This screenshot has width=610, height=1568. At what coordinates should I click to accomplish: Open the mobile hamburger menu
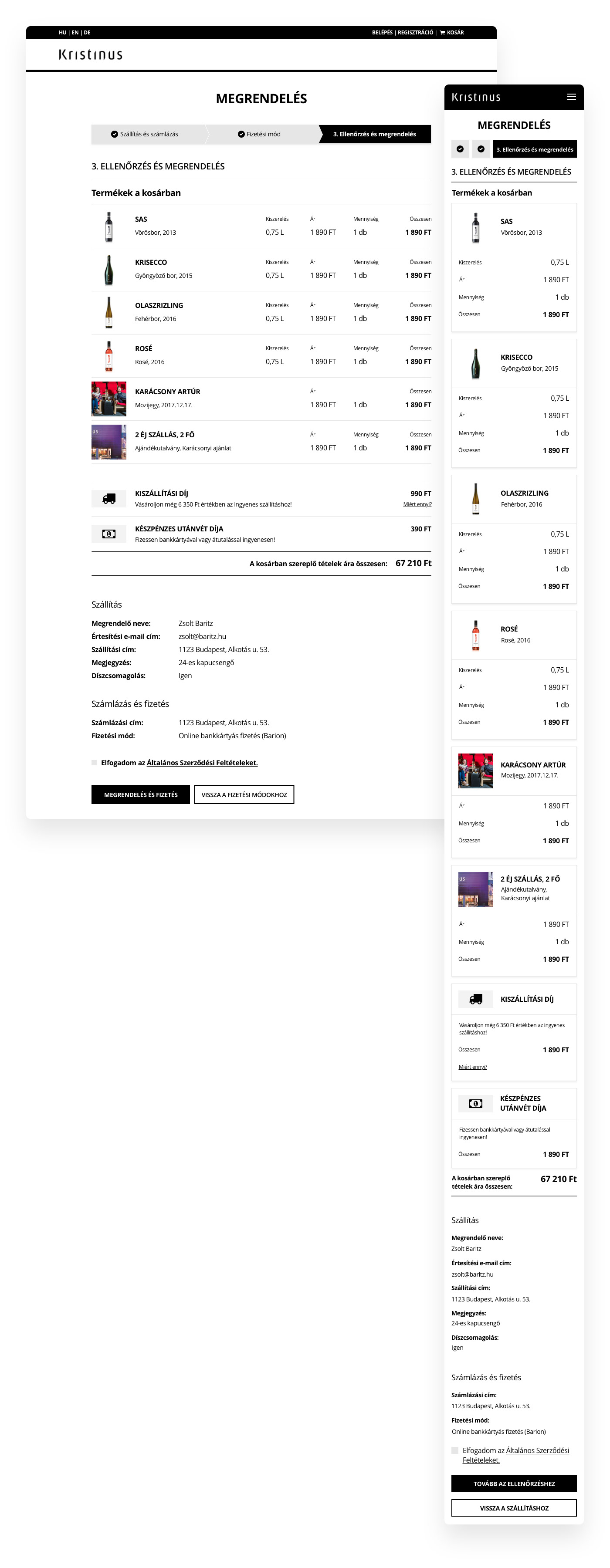pos(571,97)
